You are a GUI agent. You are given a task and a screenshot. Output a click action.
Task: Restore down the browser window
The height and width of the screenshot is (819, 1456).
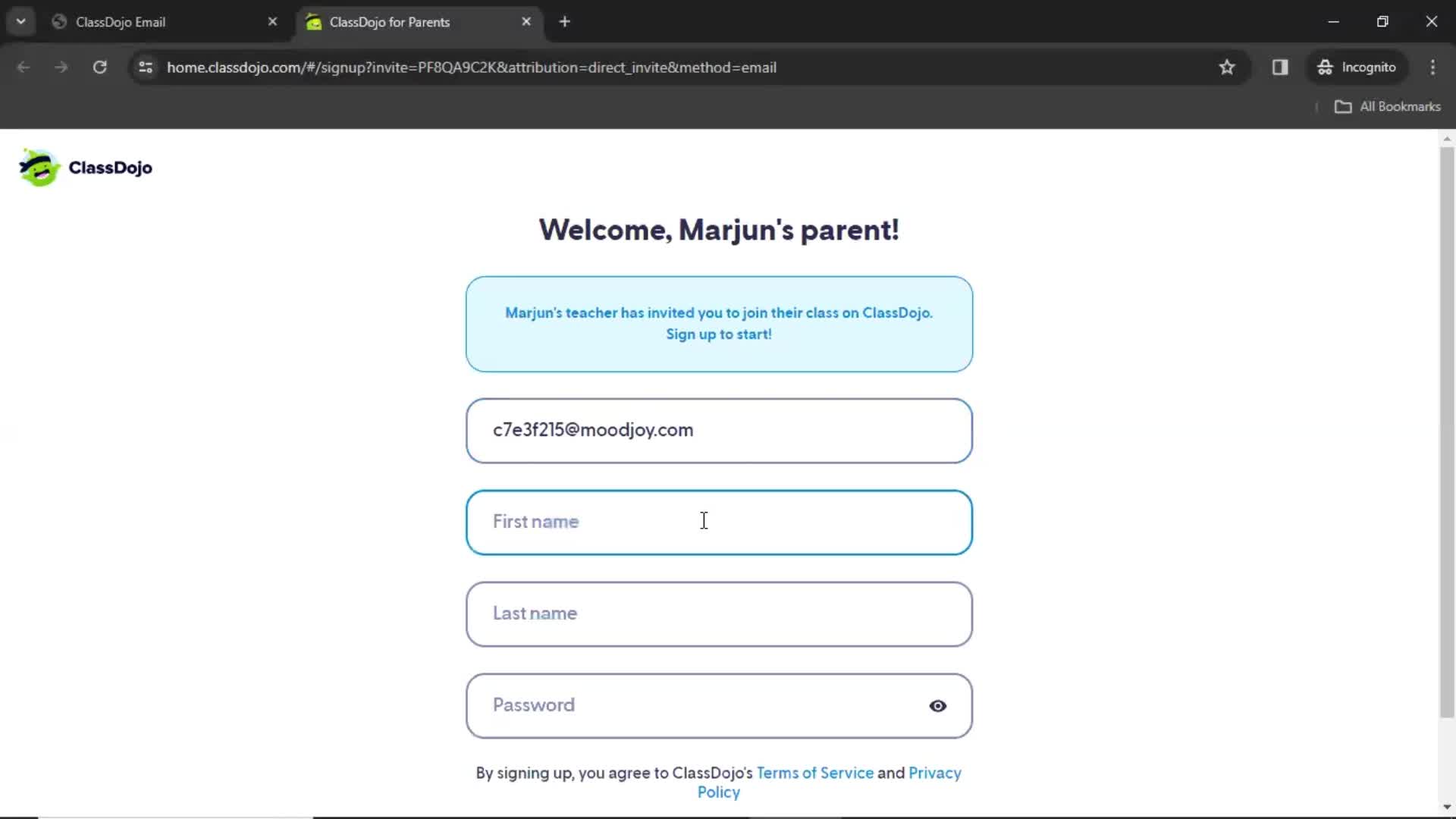1382,22
